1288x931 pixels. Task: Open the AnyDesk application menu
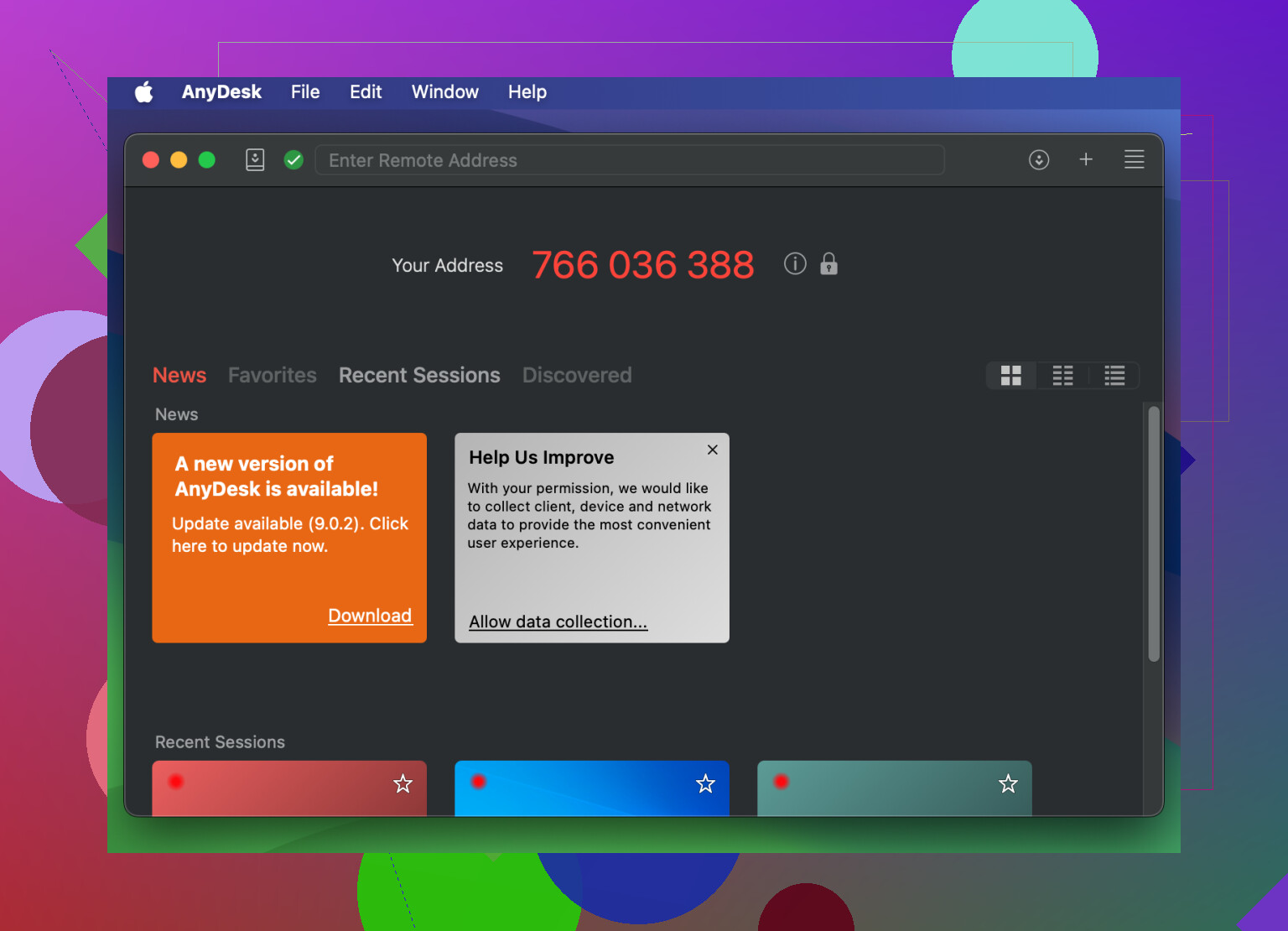[x=221, y=91]
